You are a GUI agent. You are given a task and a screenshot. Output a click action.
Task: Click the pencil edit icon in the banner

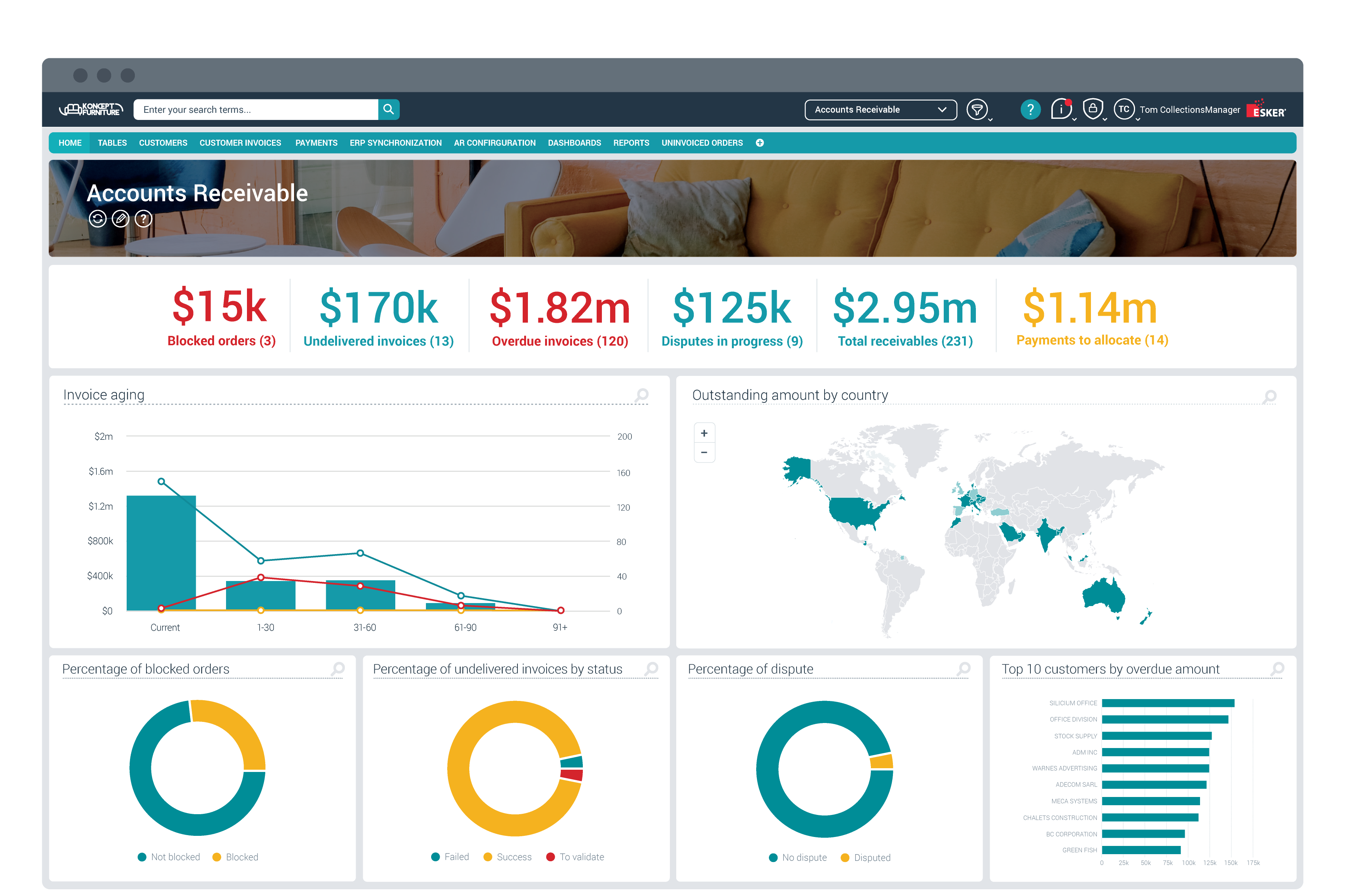point(121,219)
